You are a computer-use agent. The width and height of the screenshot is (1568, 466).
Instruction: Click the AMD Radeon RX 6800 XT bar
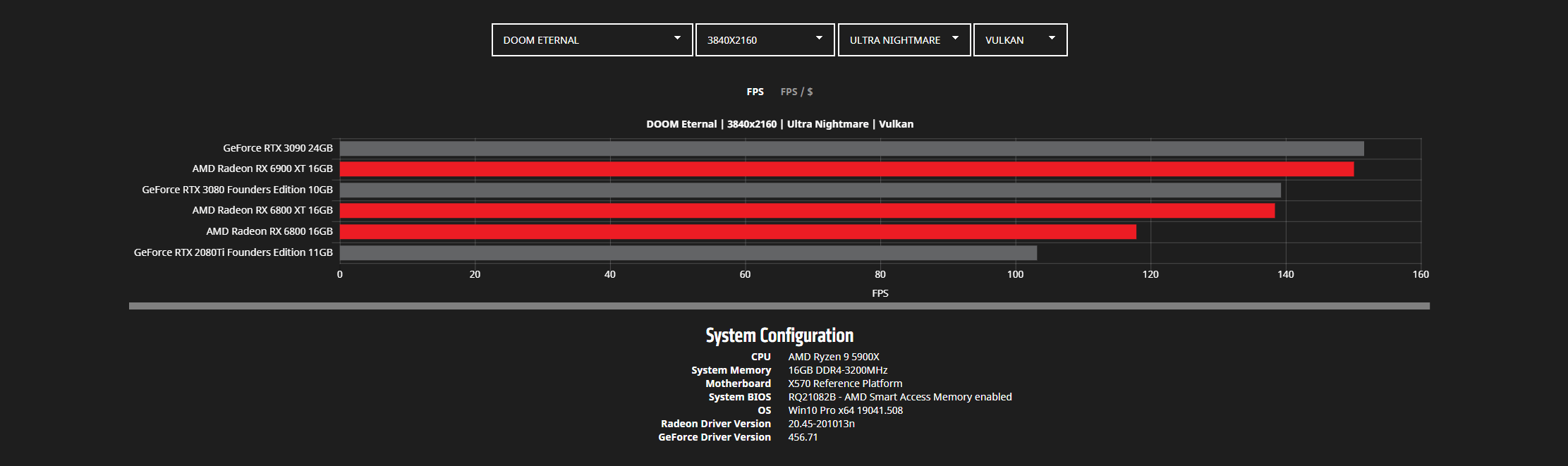[807, 211]
